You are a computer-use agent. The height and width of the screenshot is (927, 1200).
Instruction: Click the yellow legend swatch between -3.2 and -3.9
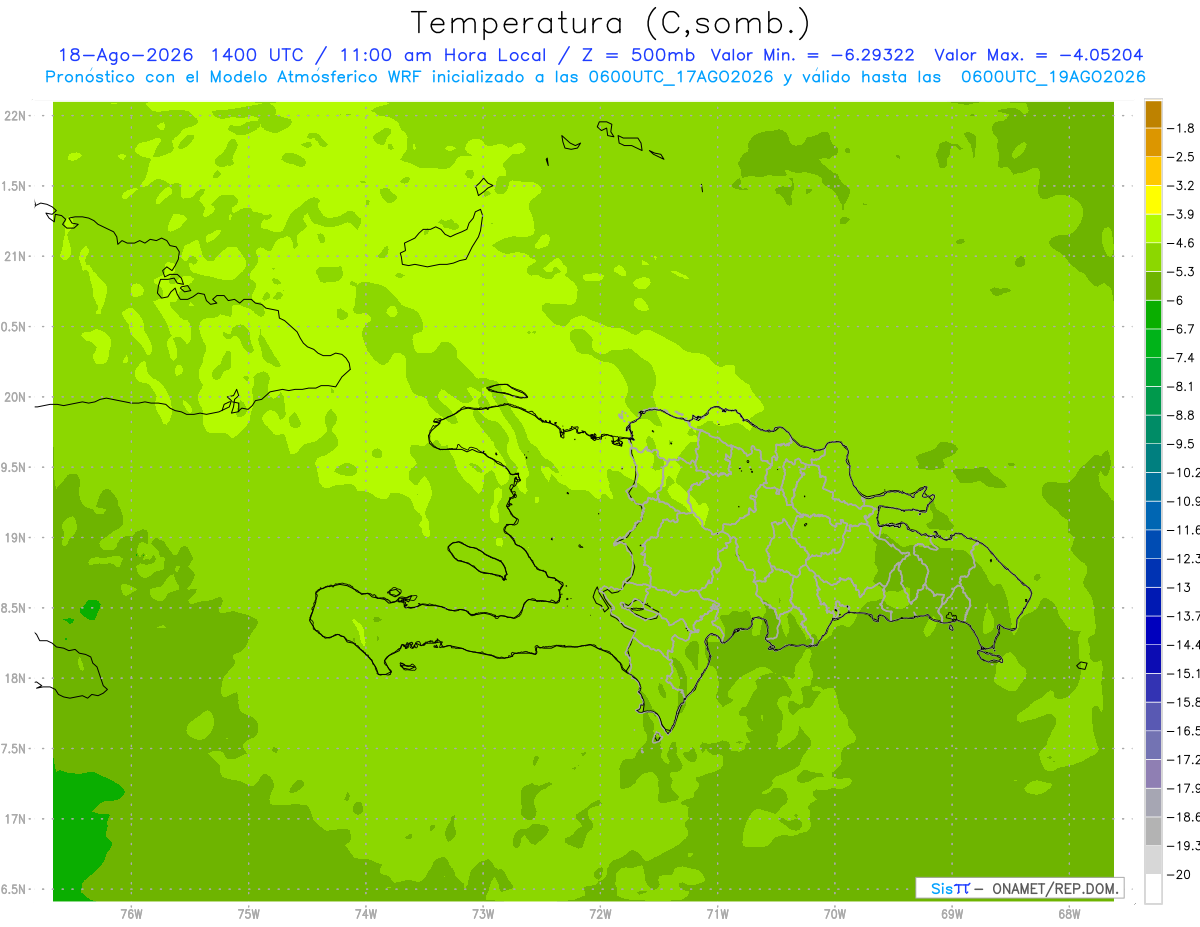point(1153,200)
